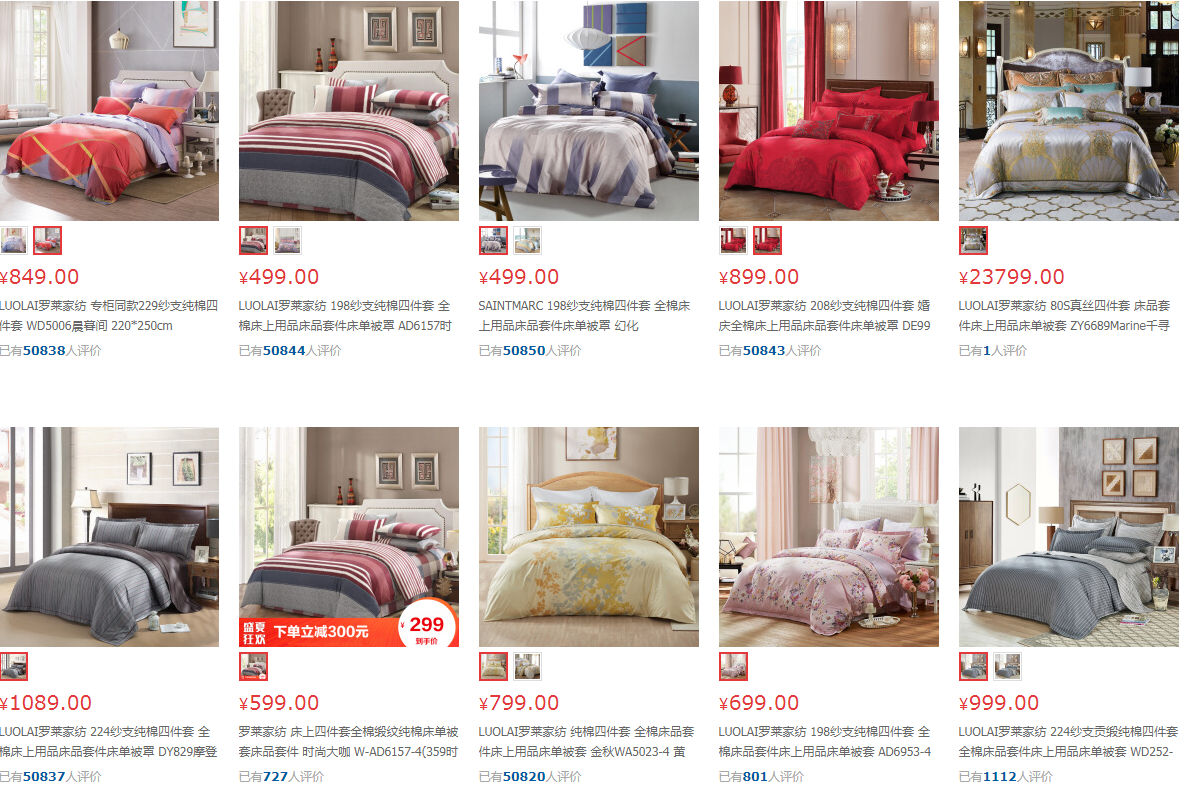The height and width of the screenshot is (795, 1187).
Task: View 50843 reviews for red wedding bedding
Action: (764, 351)
